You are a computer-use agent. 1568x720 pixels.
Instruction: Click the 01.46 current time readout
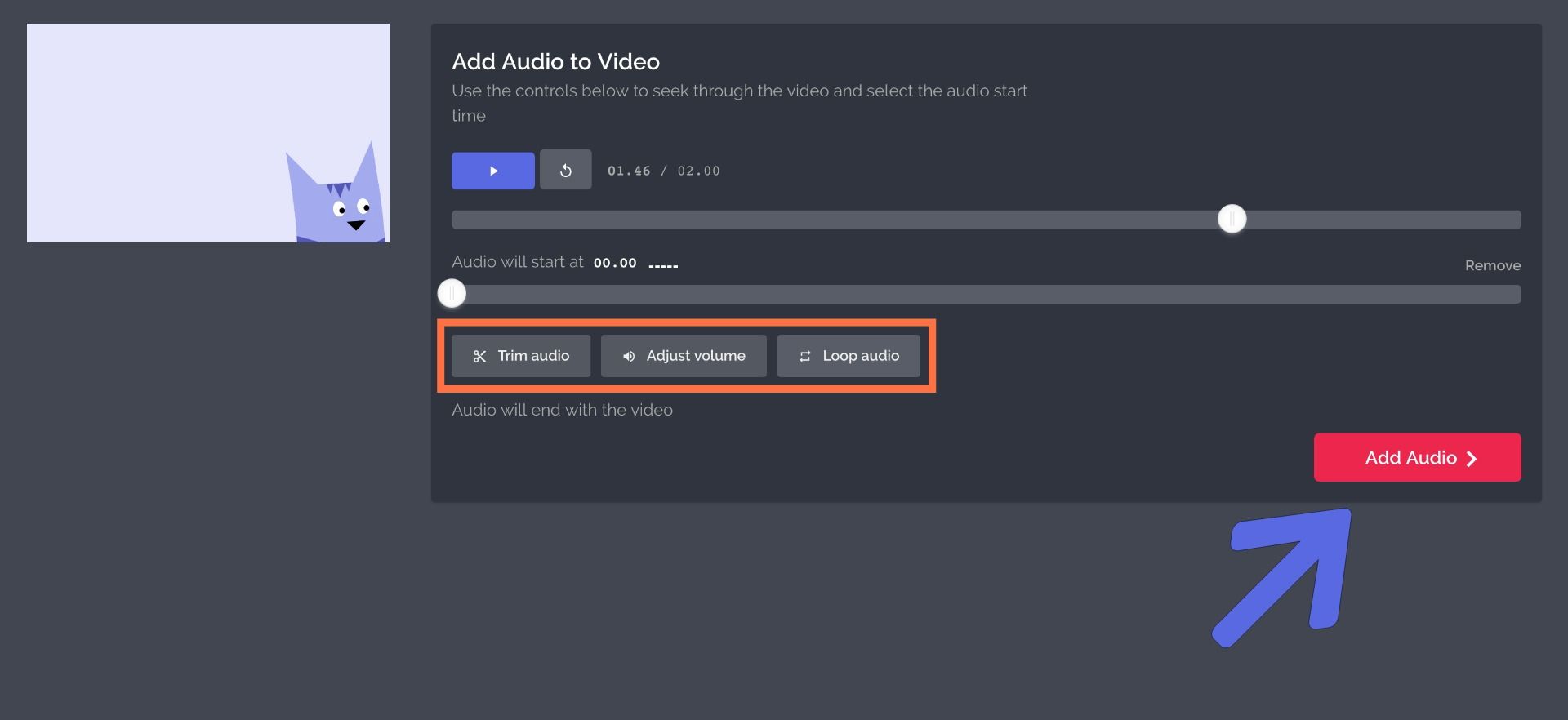click(x=629, y=171)
